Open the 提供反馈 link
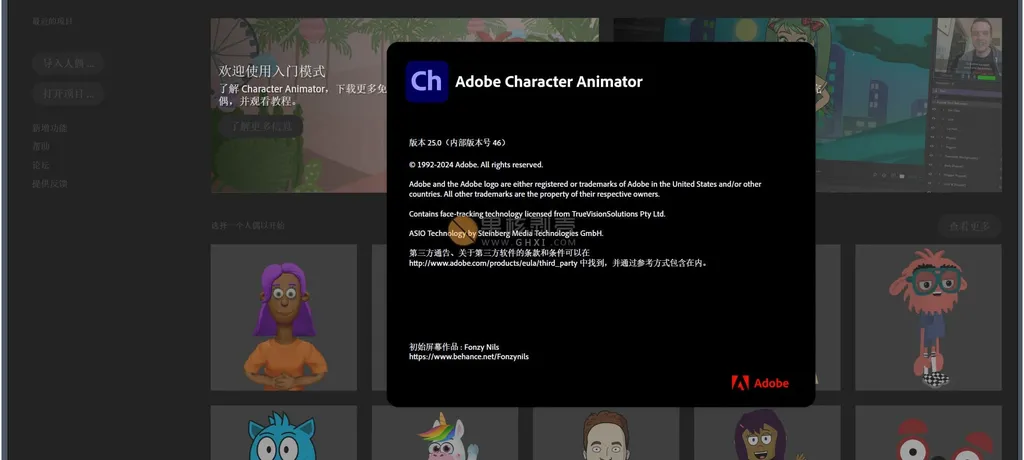1024x460 pixels. point(50,184)
